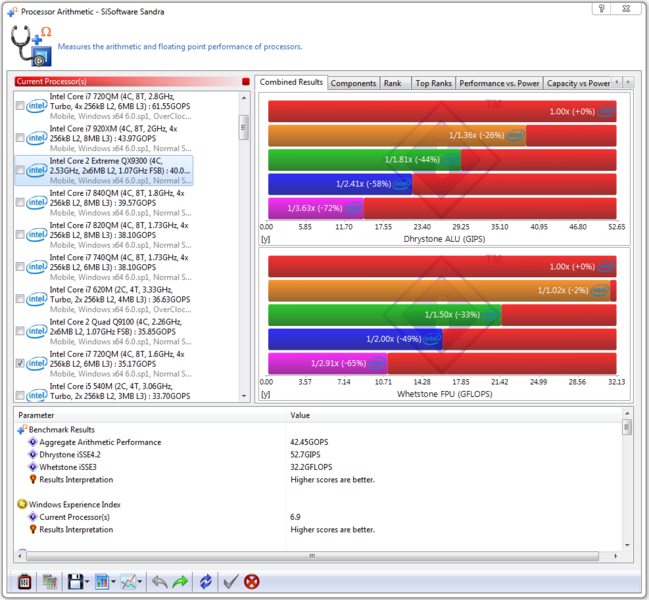Click the Parameter column header
Screen dimensions: 649x600
(x=150, y=415)
